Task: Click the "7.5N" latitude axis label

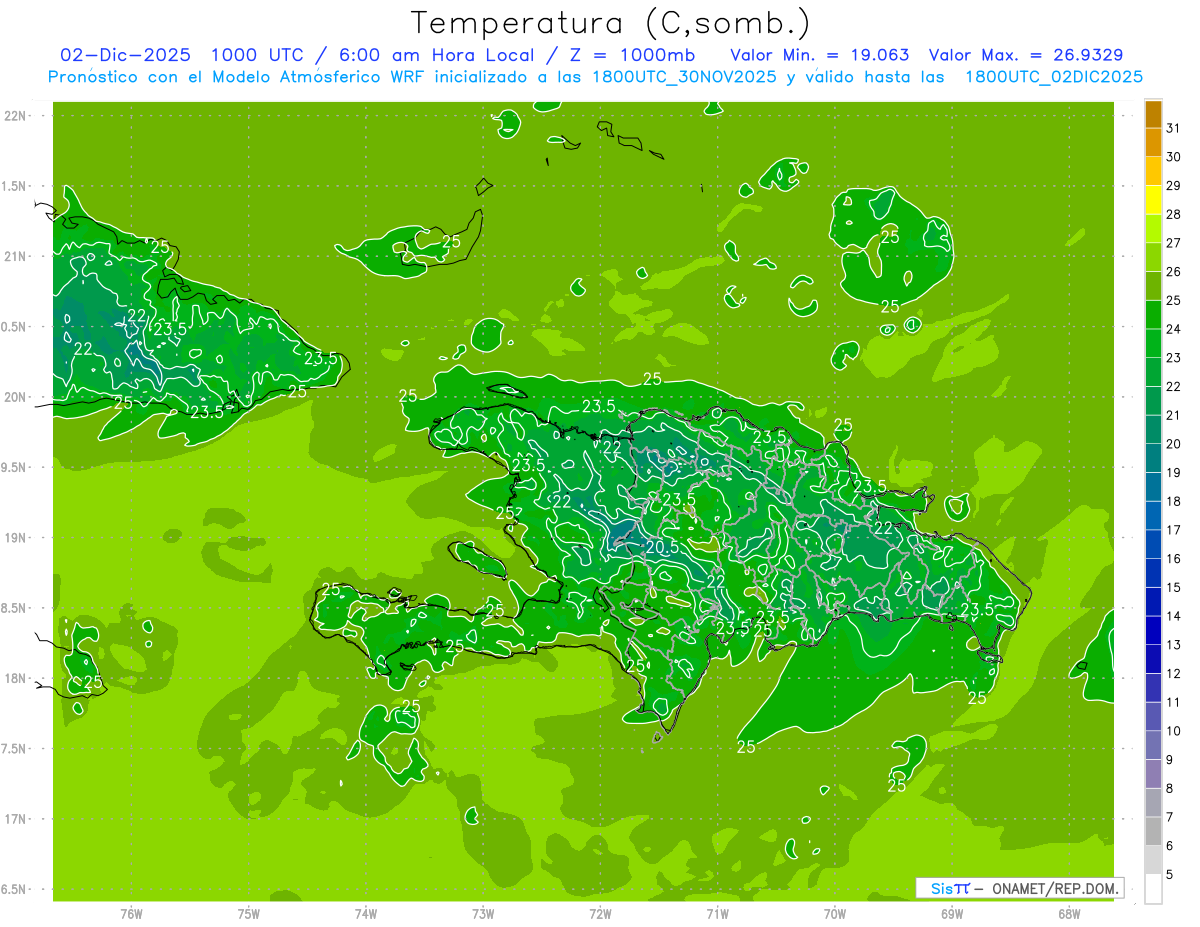Action: [x=15, y=749]
